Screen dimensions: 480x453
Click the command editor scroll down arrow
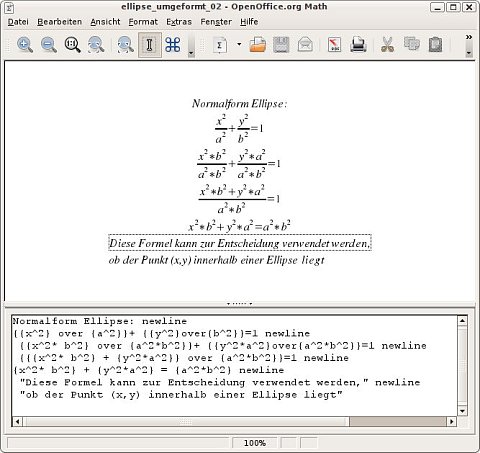click(462, 411)
